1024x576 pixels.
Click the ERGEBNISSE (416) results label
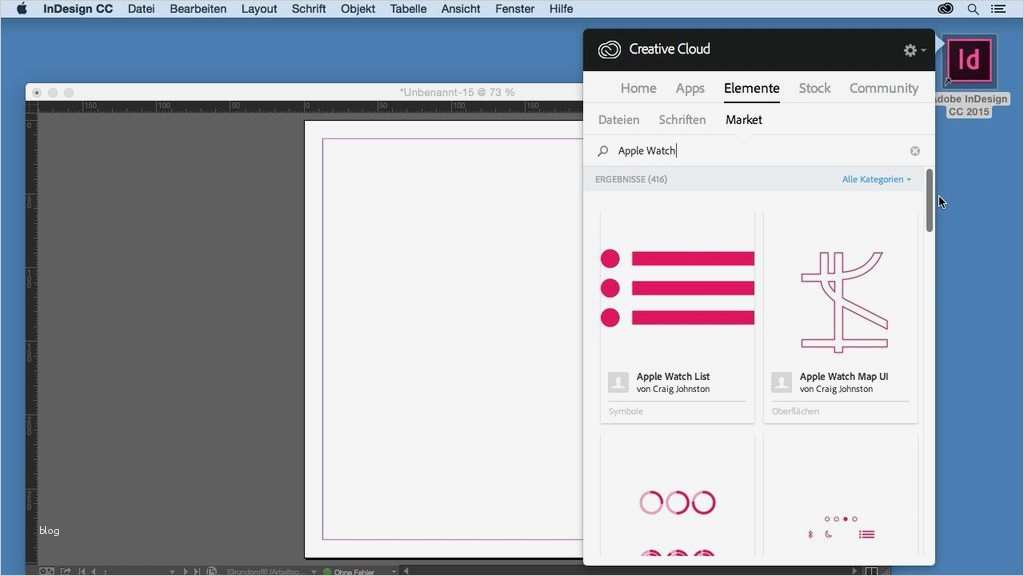[631, 179]
